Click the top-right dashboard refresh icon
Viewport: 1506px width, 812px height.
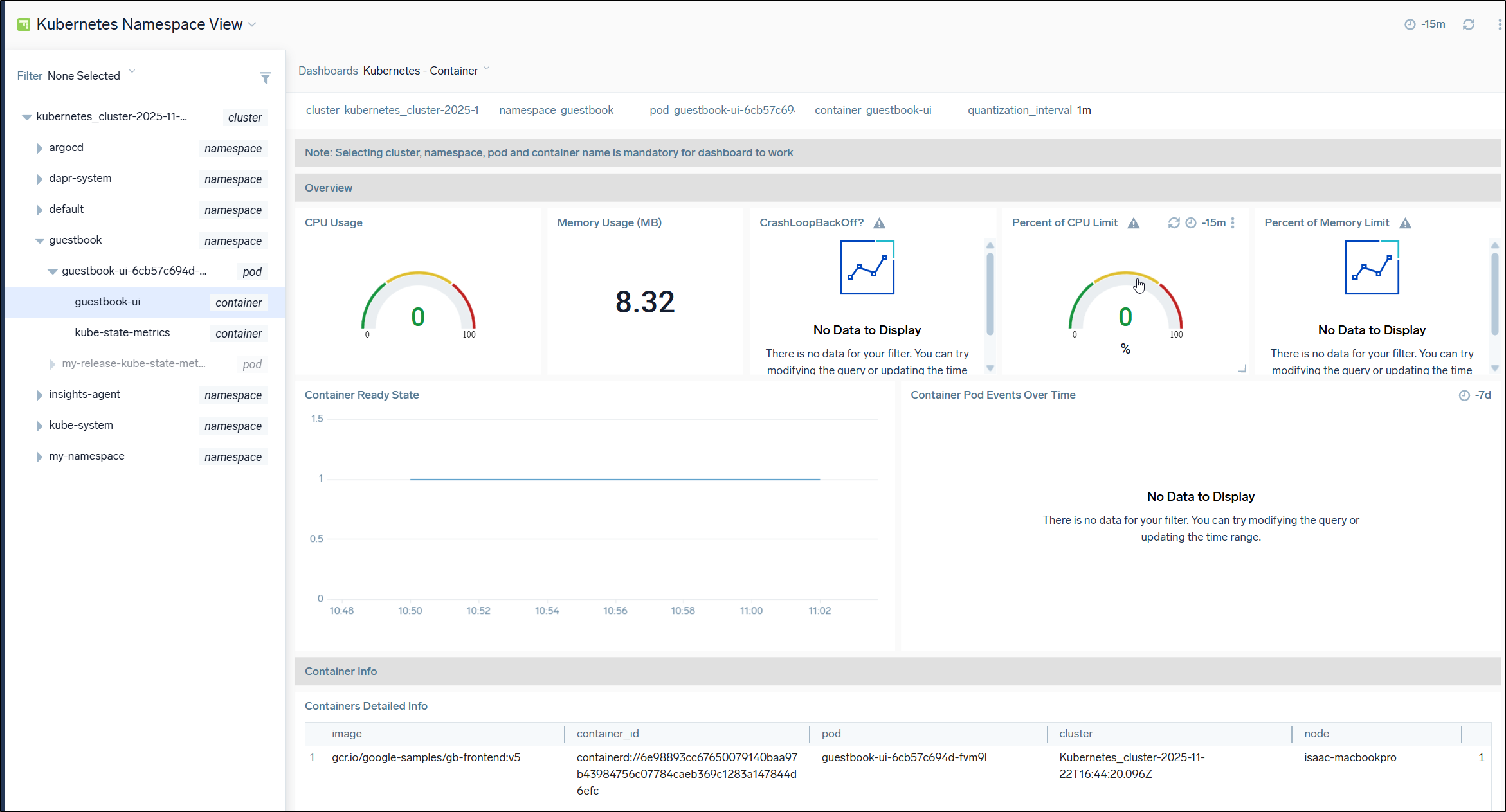[1468, 24]
